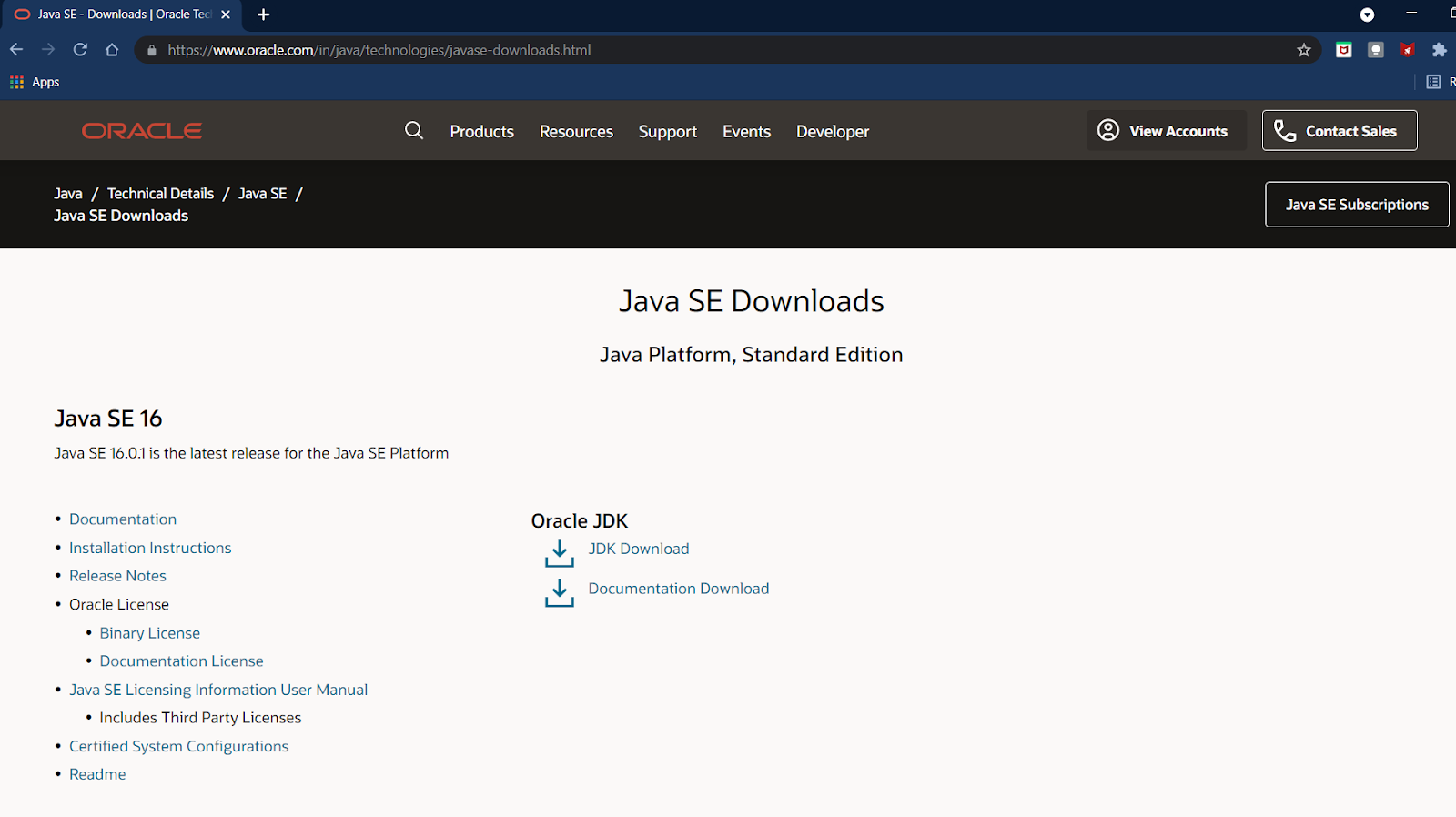Screen dimensions: 1456x817
Task: Open the Documentation License link
Action: pos(182,661)
